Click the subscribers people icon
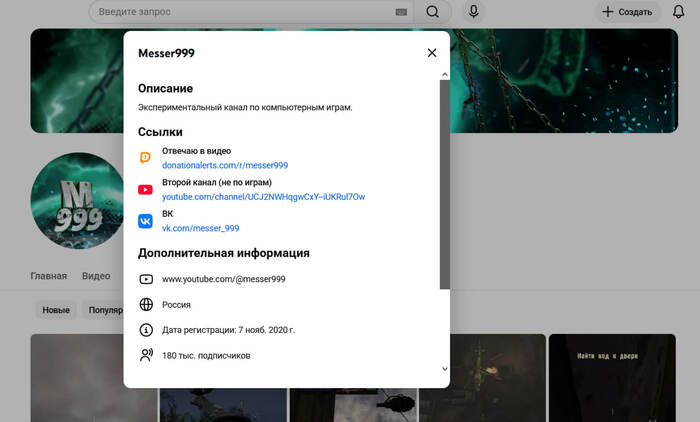Viewport: 700px width, 422px height. click(146, 355)
